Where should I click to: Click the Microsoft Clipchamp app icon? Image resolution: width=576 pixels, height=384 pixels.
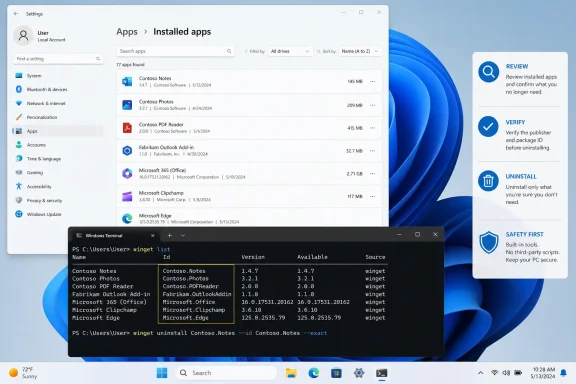(x=127, y=197)
